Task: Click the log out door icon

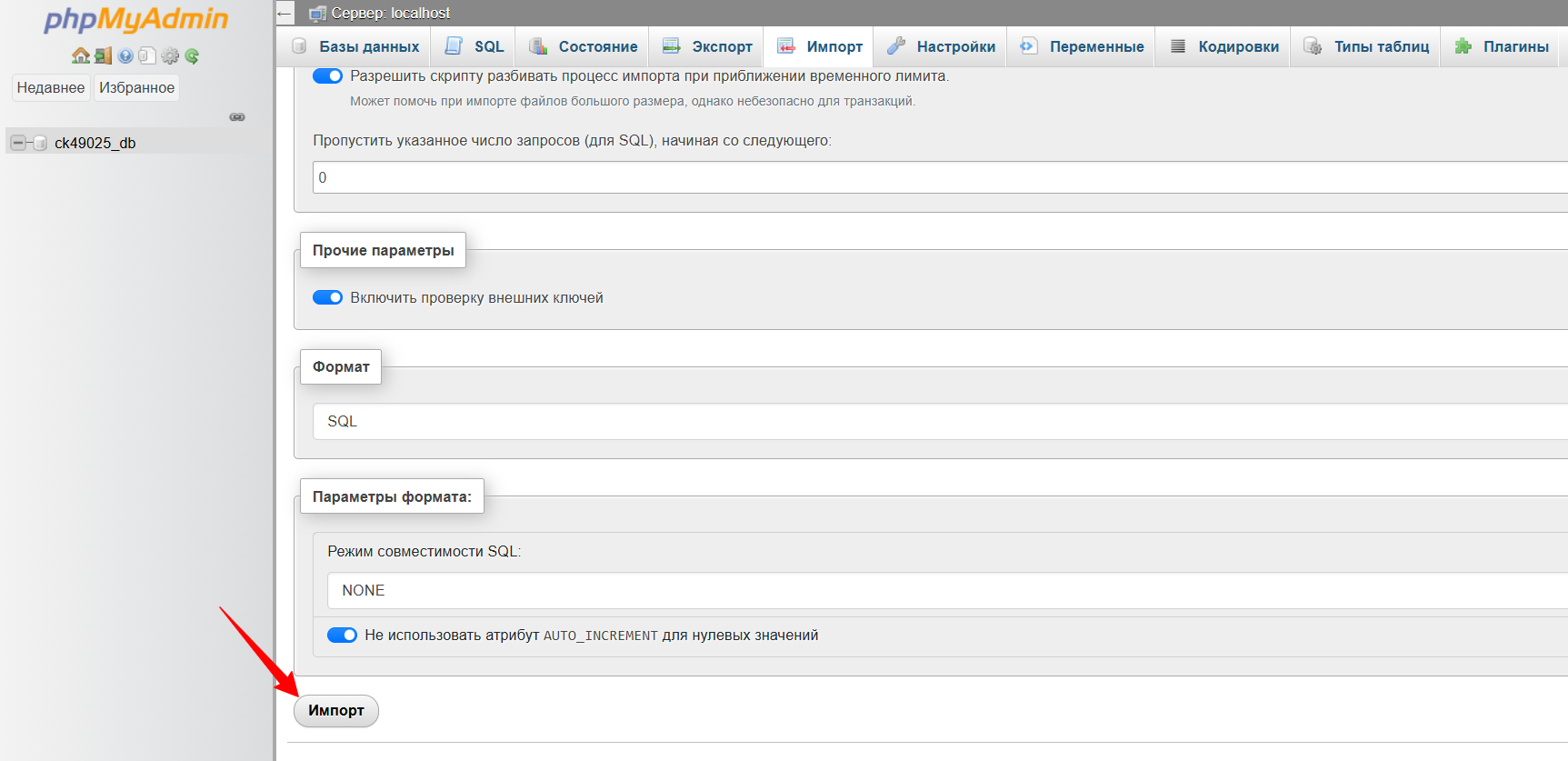Action: coord(104,55)
